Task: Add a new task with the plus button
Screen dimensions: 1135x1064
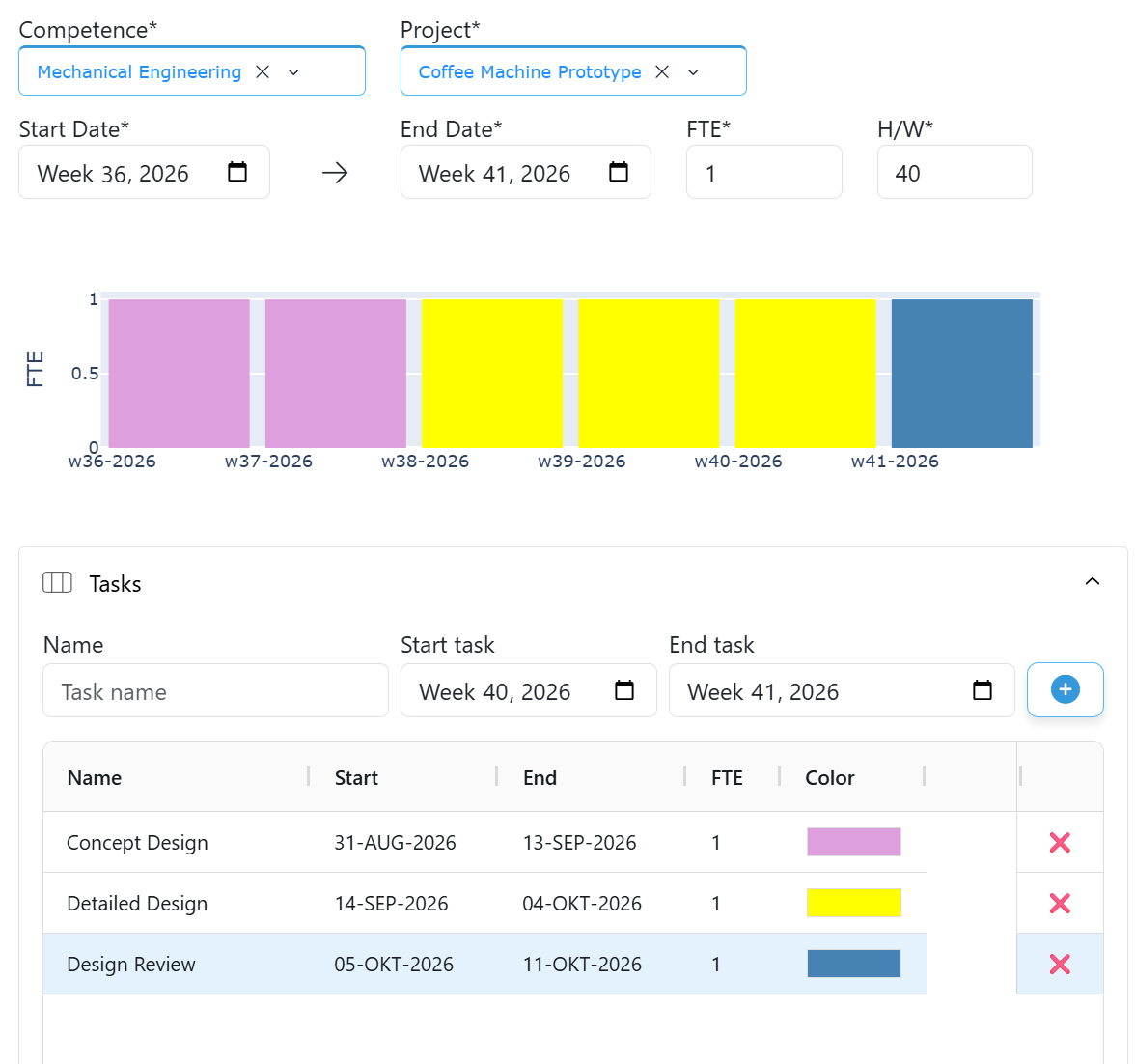Action: pyautogui.click(x=1065, y=689)
